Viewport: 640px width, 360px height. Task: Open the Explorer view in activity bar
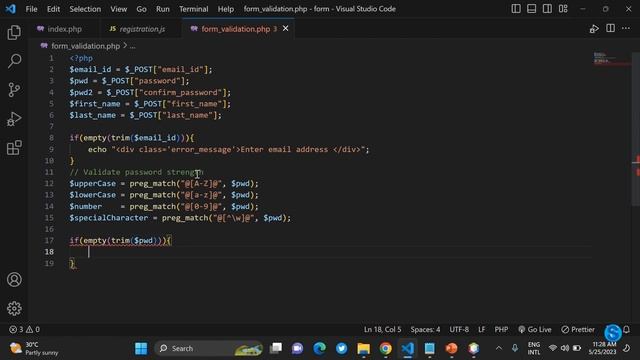(14, 32)
